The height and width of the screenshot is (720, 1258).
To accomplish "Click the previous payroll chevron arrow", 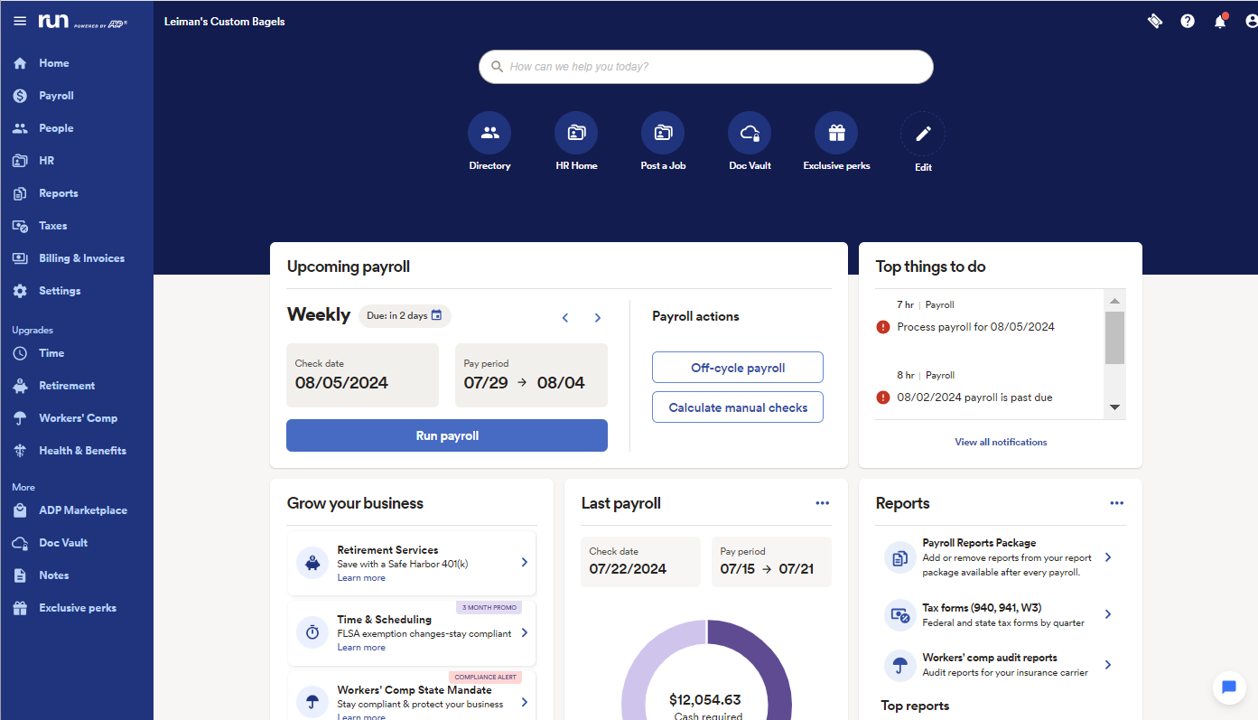I will [x=565, y=317].
